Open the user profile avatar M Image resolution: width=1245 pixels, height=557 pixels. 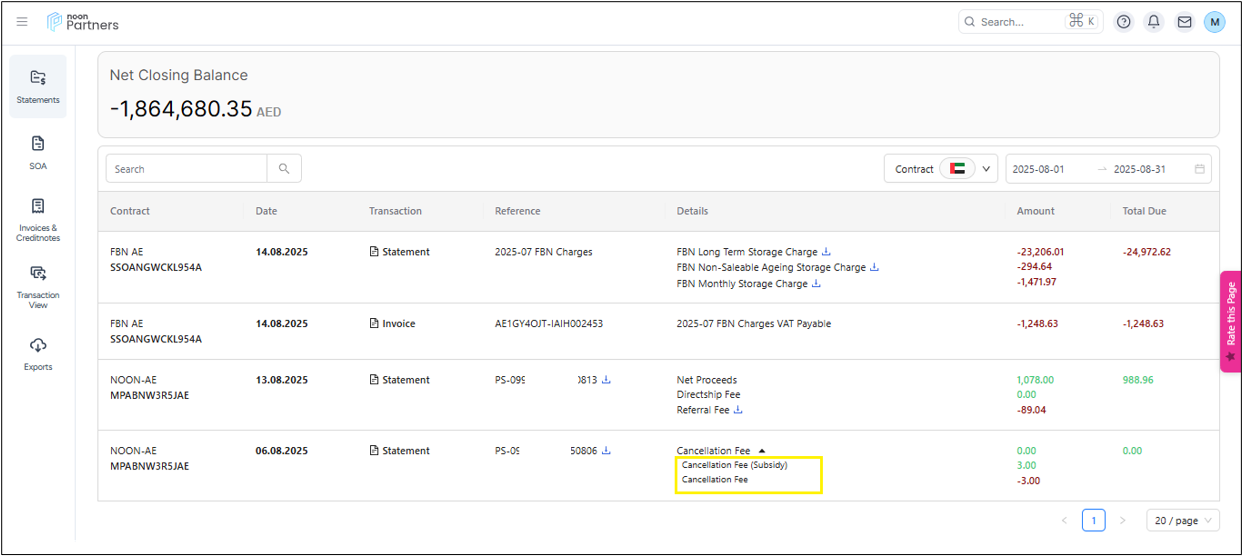click(x=1214, y=22)
